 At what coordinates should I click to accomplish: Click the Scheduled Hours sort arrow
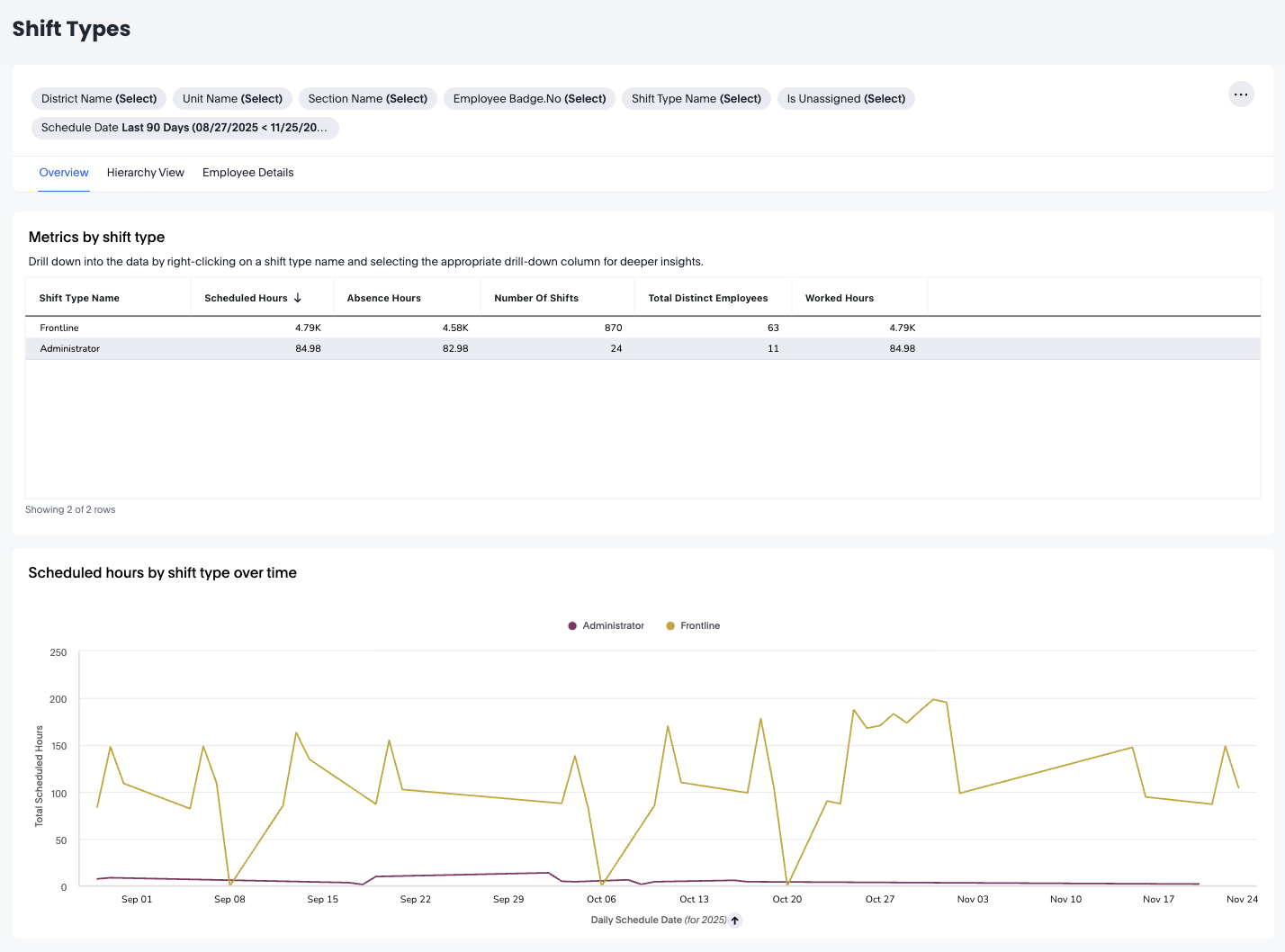pyautogui.click(x=298, y=298)
